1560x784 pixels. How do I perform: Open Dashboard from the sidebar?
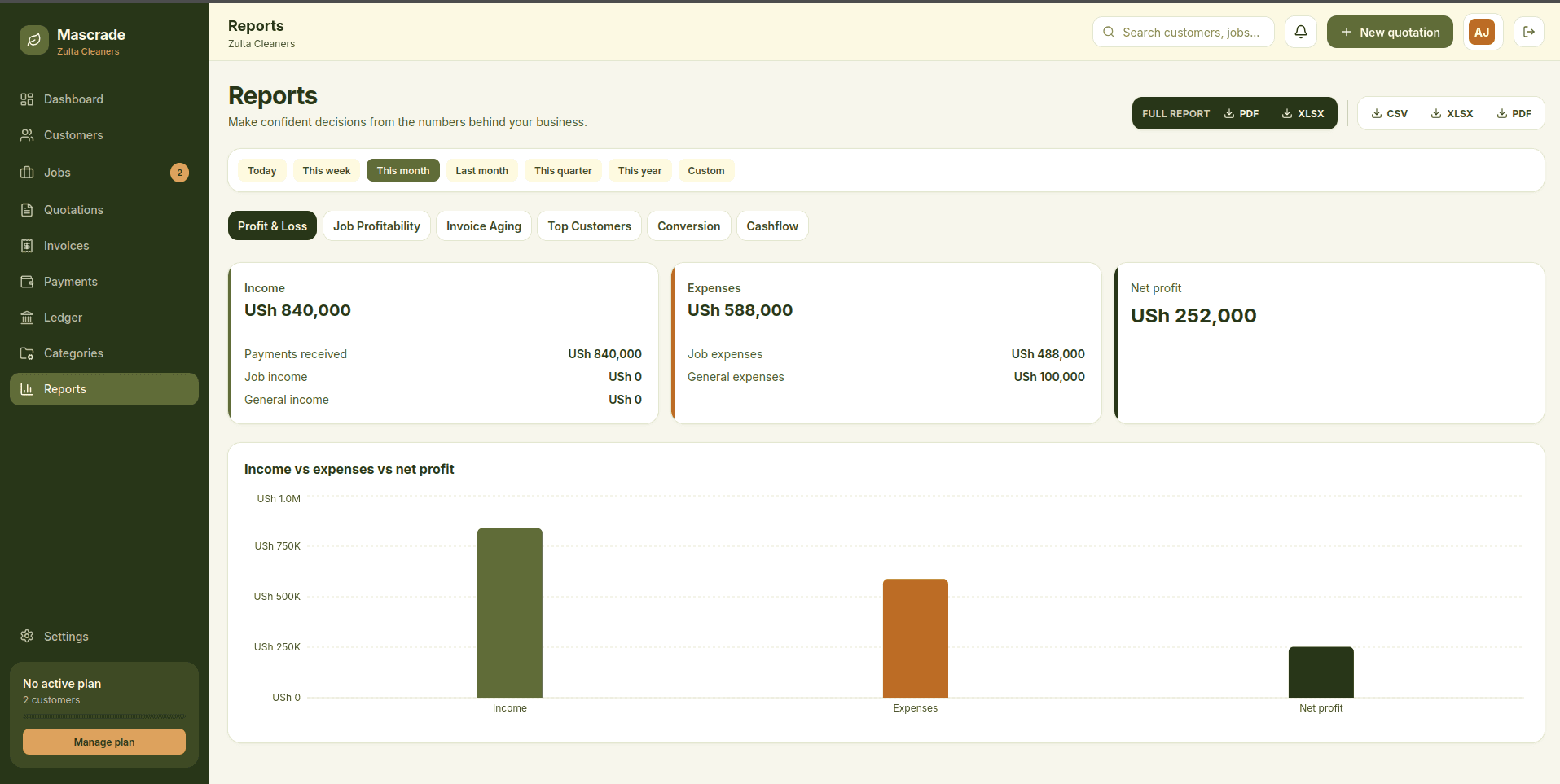click(104, 99)
